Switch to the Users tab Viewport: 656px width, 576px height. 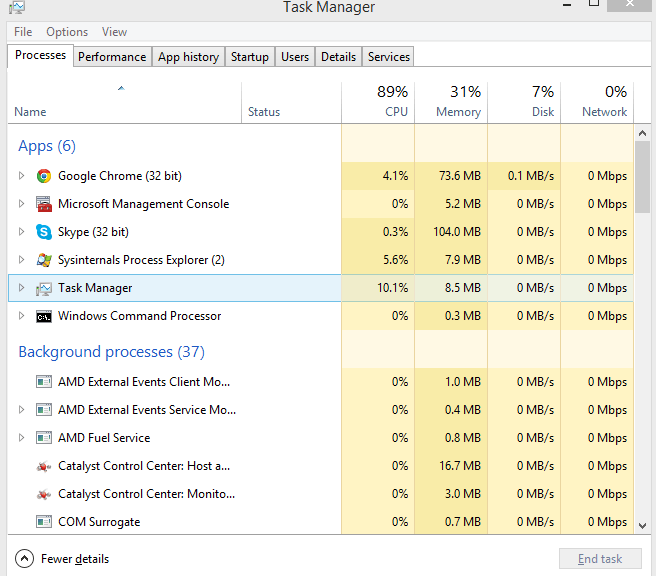click(x=295, y=56)
